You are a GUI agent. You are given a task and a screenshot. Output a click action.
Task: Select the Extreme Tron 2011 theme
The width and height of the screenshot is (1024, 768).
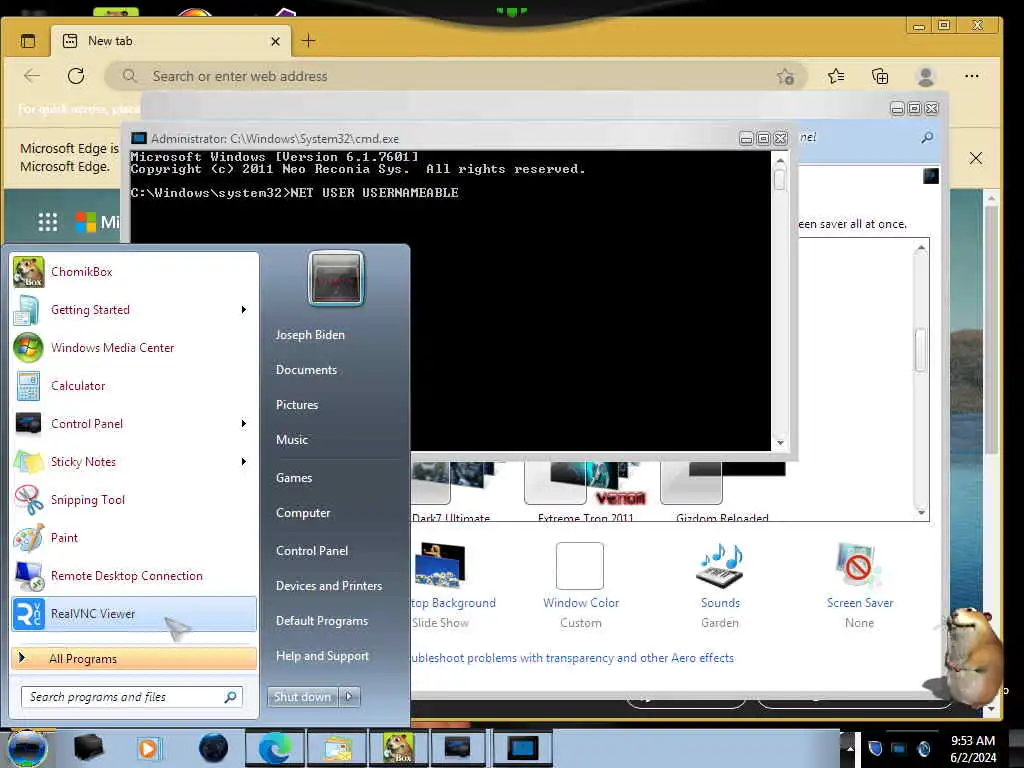click(586, 491)
